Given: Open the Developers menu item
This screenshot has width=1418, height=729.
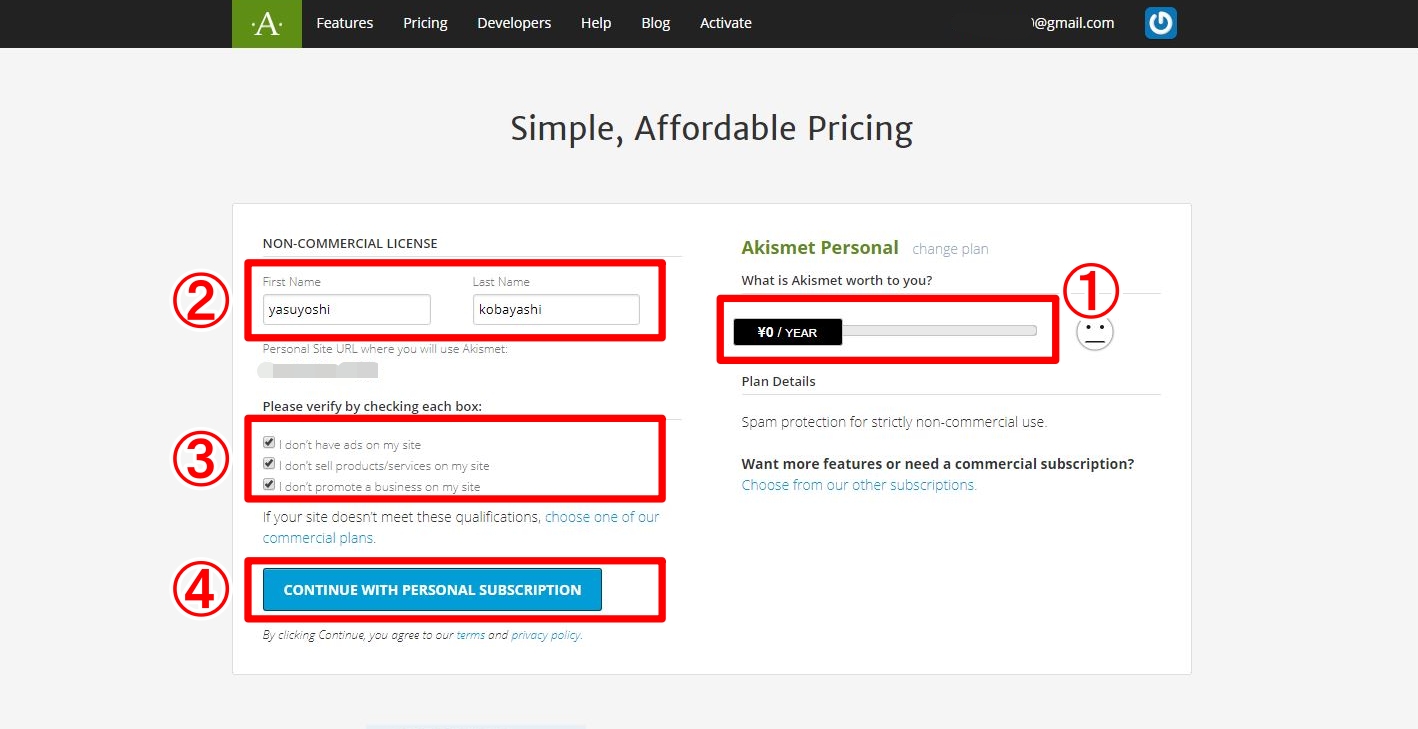Looking at the screenshot, I should pos(514,23).
